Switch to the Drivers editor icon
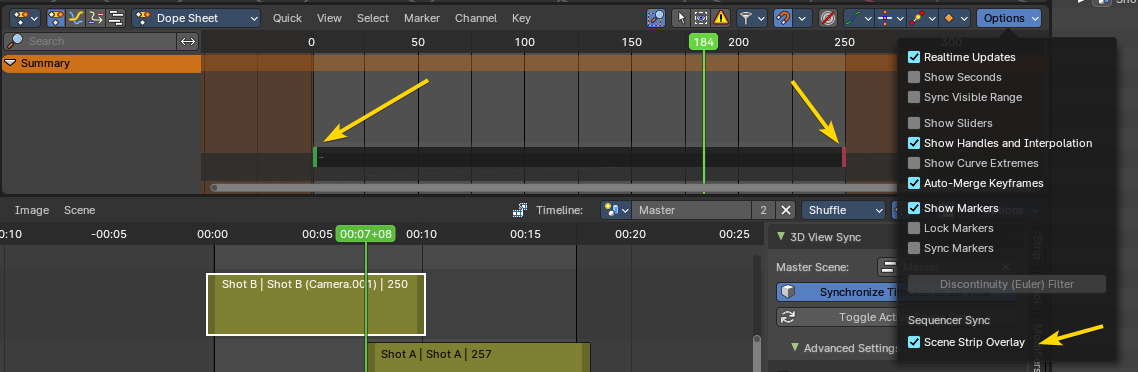 (96, 17)
